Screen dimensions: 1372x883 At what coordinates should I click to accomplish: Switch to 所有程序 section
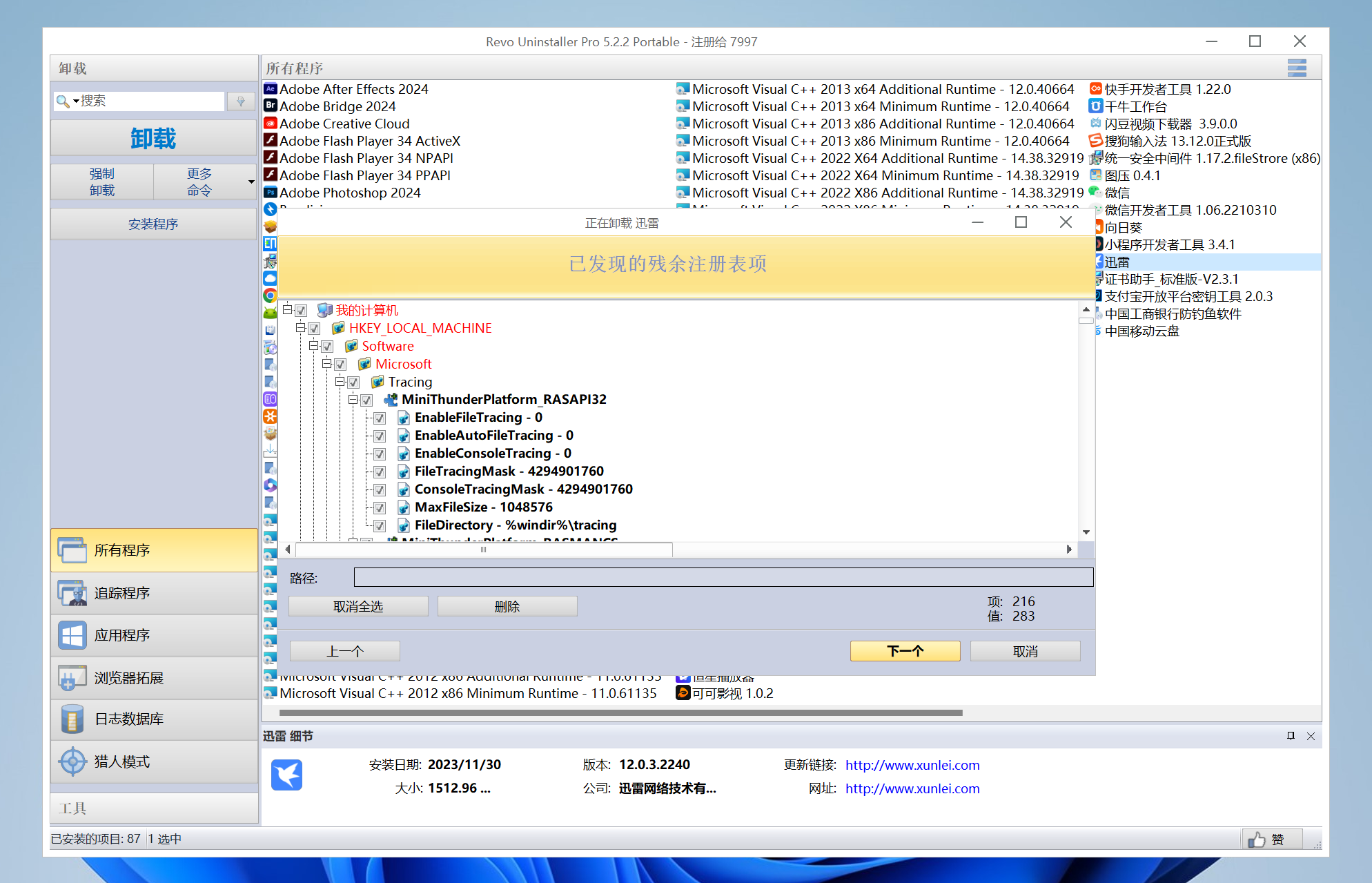154,550
